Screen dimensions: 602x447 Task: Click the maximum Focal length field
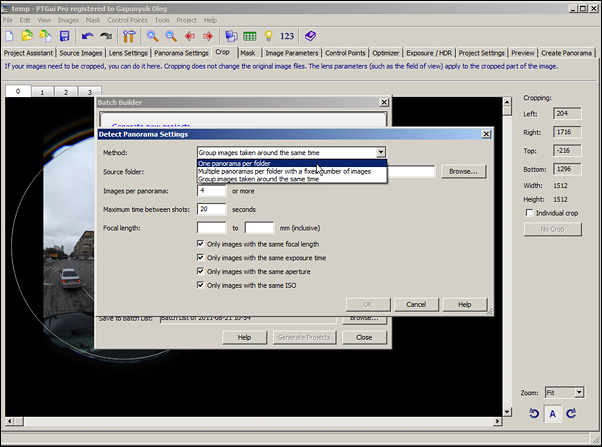coord(260,227)
